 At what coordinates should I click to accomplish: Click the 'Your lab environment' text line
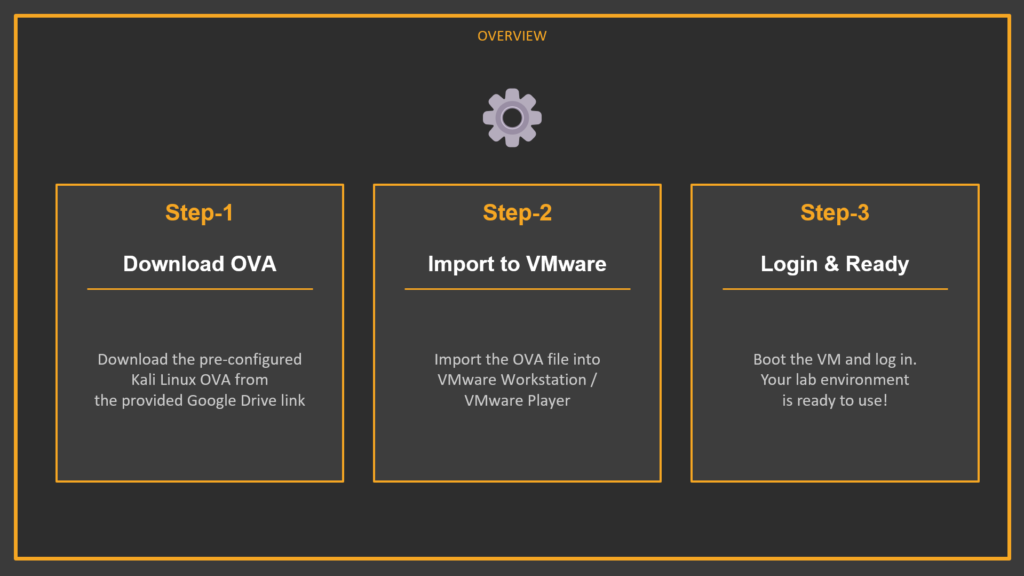[x=835, y=380]
